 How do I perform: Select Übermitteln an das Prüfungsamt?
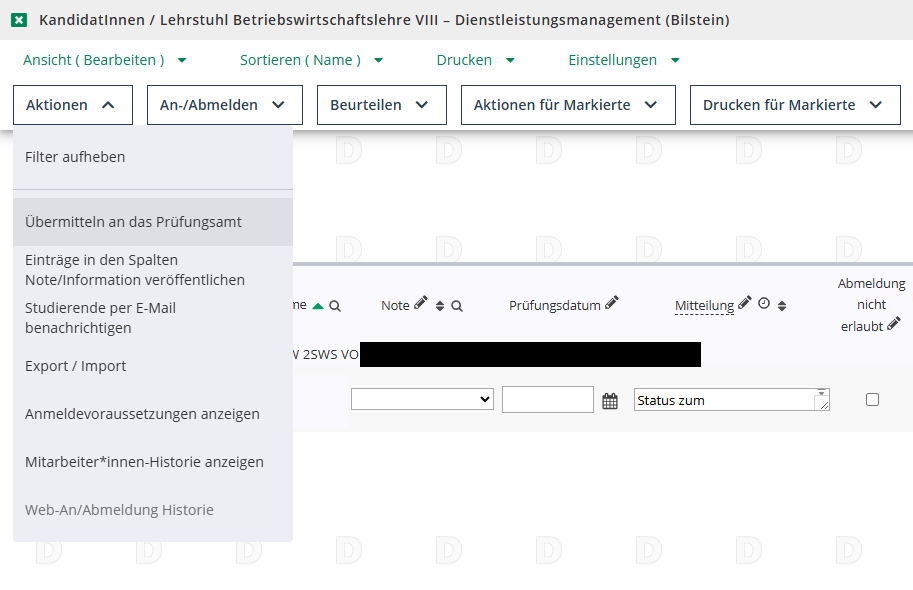(133, 222)
